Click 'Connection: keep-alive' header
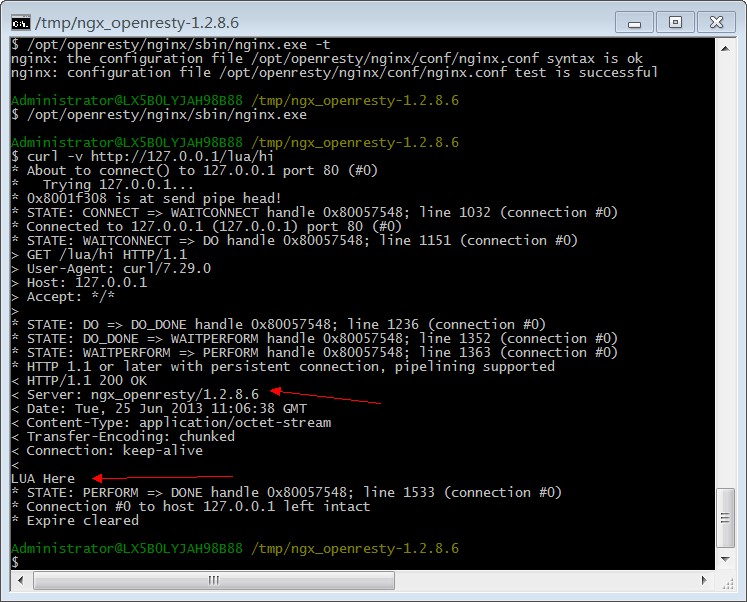 [107, 451]
